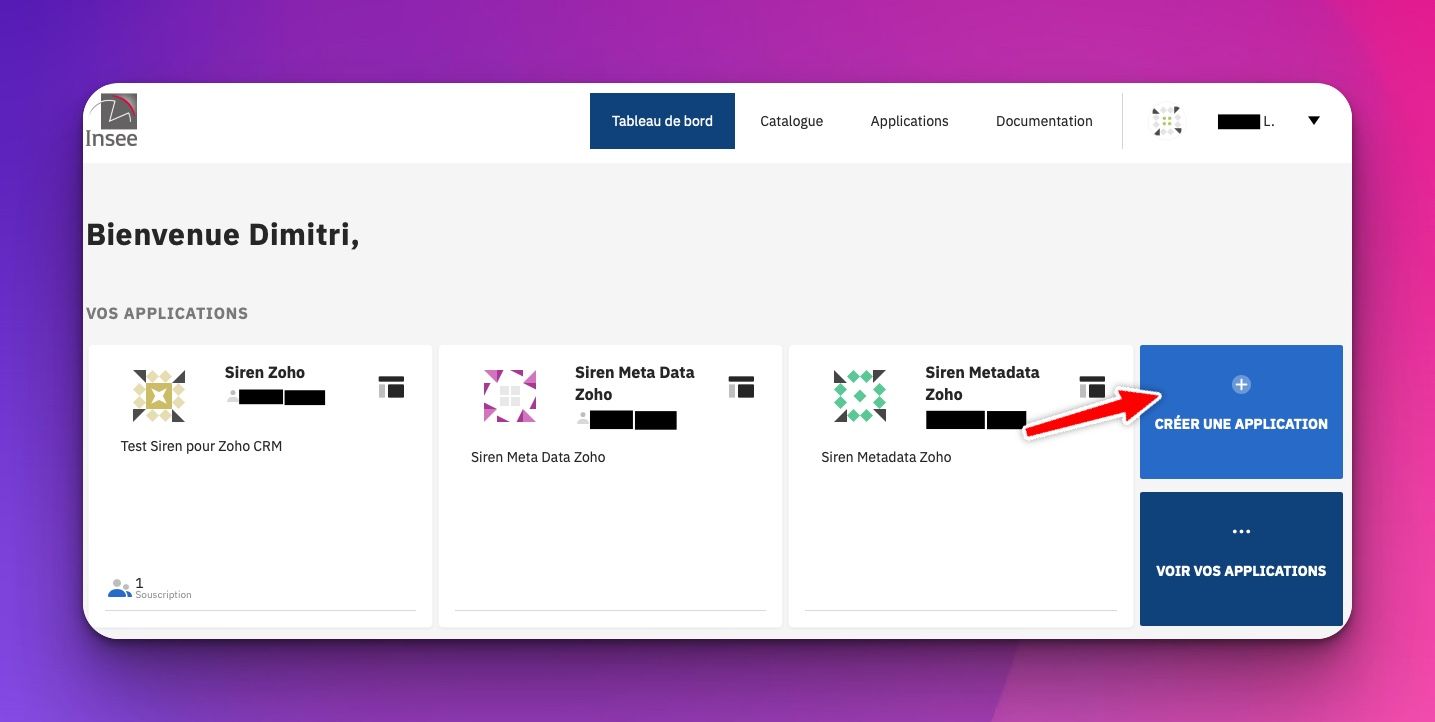Click the user avatar identicon in header
The height and width of the screenshot is (722, 1435).
(x=1166, y=121)
